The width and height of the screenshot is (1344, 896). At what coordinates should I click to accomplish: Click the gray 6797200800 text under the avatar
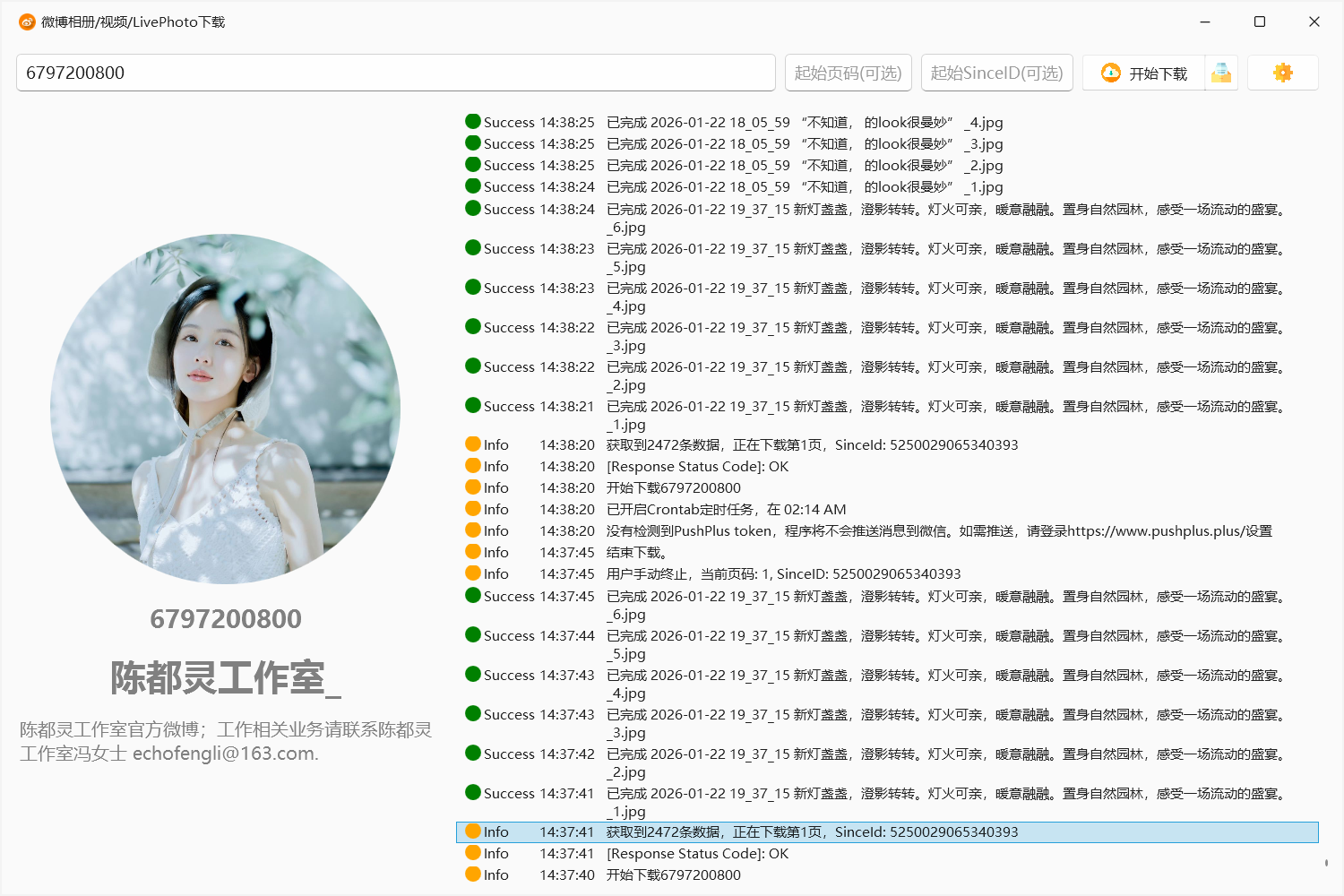(x=226, y=619)
